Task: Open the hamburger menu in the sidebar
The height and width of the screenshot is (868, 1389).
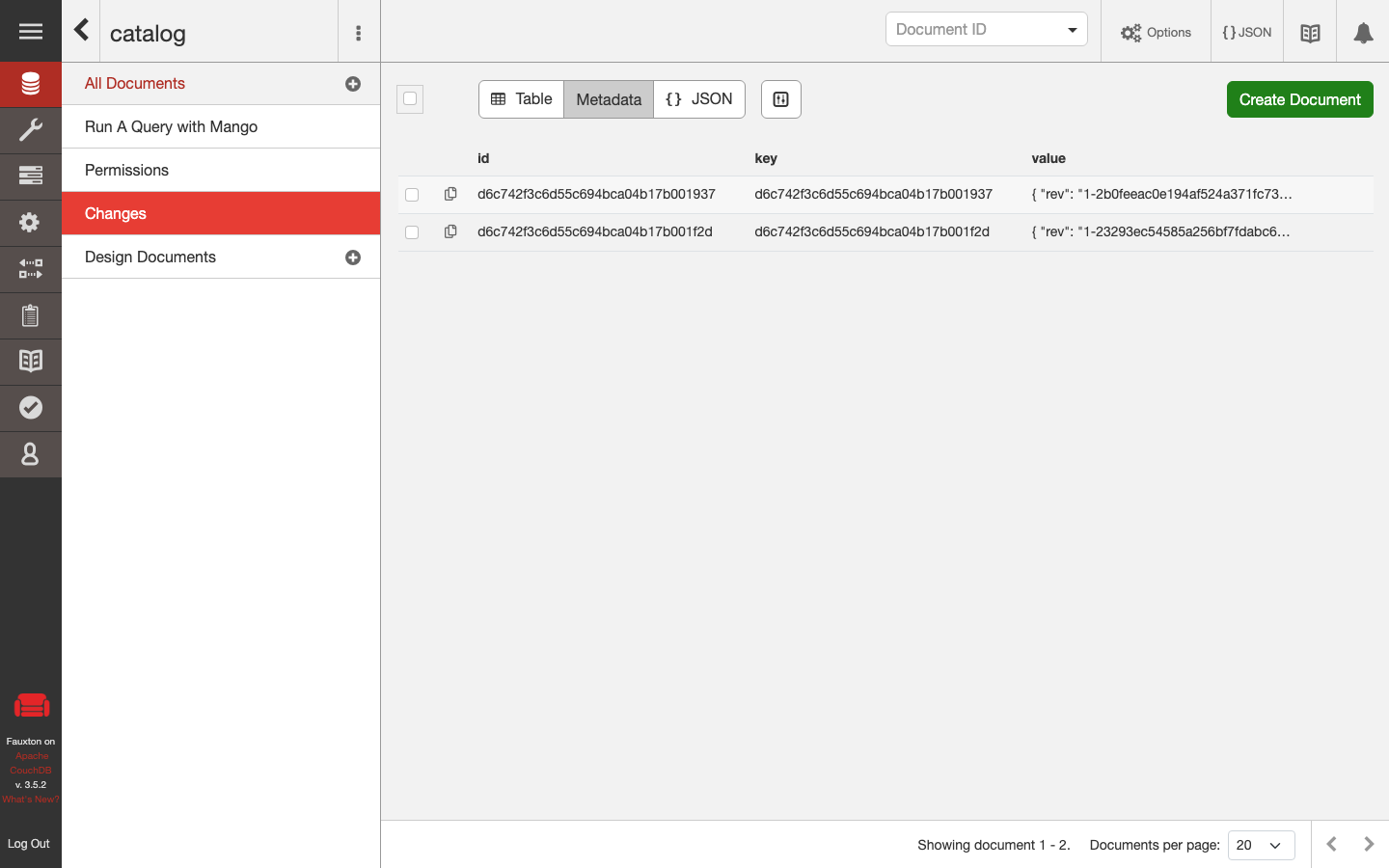Action: pyautogui.click(x=31, y=32)
